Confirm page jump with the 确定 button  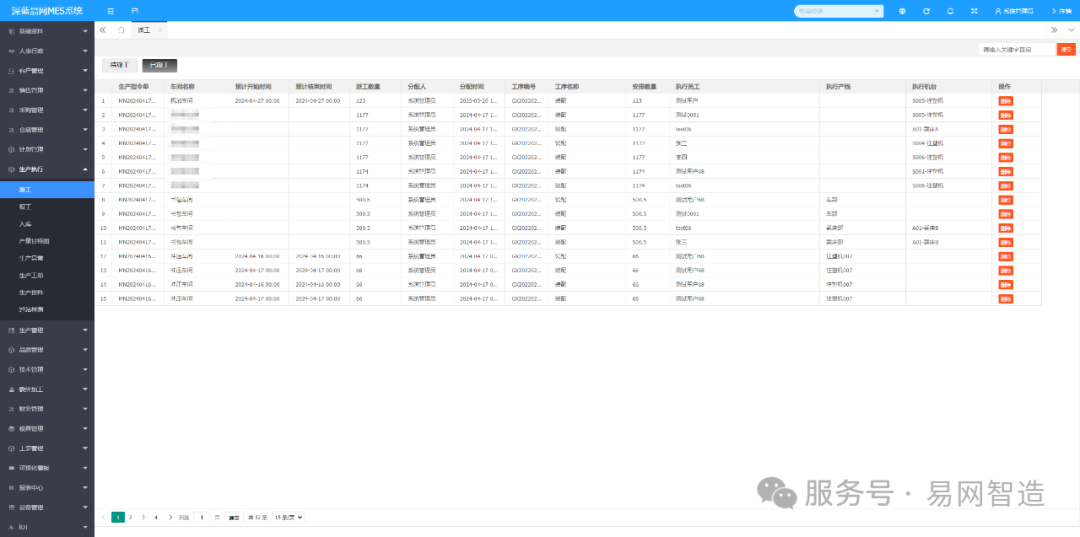click(x=234, y=517)
